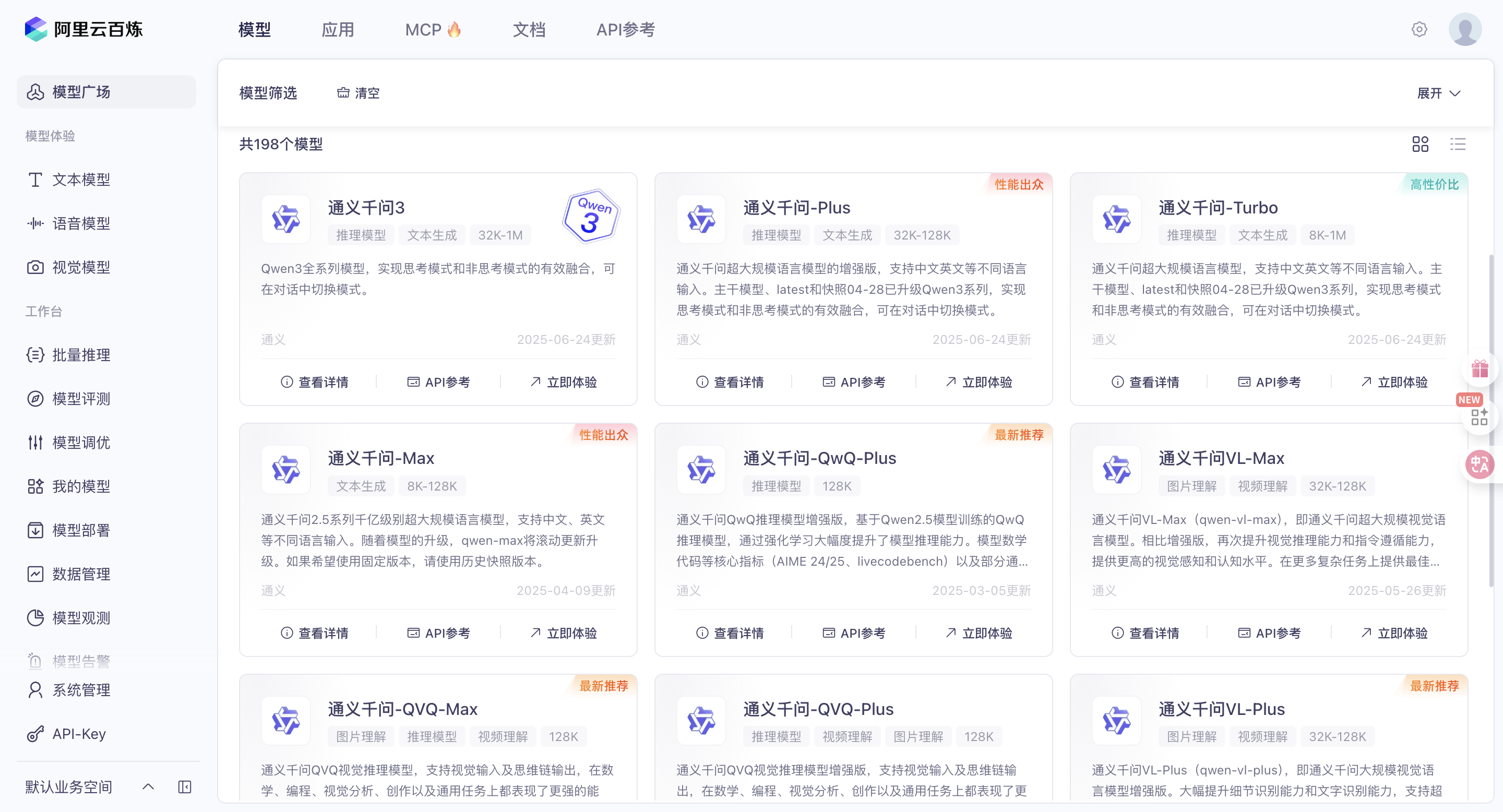Click 立即体验 on the 通义千问VL-Max card
1503x812 pixels.
click(x=1394, y=633)
